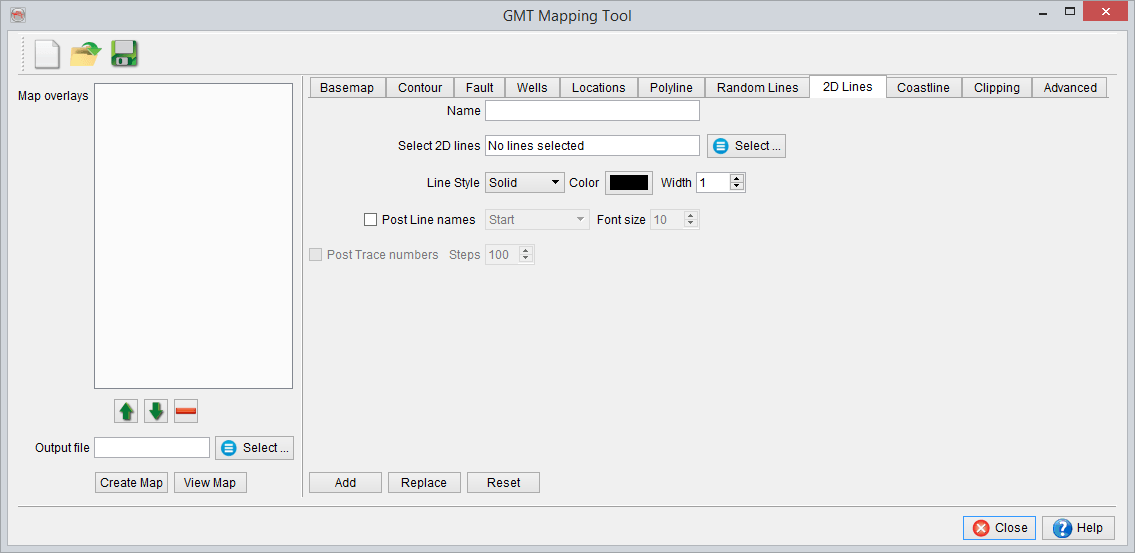The height and width of the screenshot is (553, 1135).
Task: Move overlay down with green down arrow
Action: (x=156, y=411)
